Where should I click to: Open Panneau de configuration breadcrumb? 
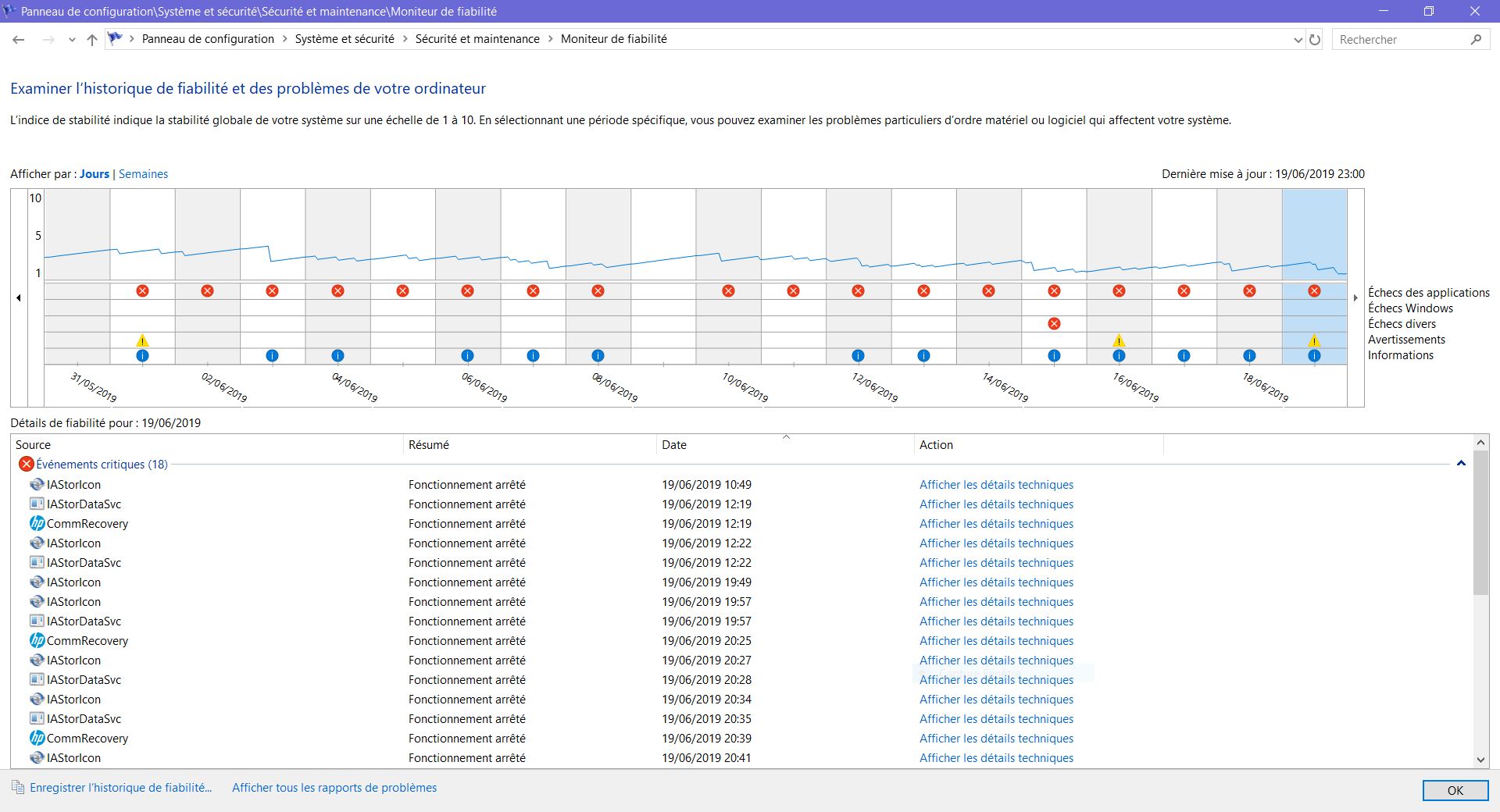click(x=208, y=39)
